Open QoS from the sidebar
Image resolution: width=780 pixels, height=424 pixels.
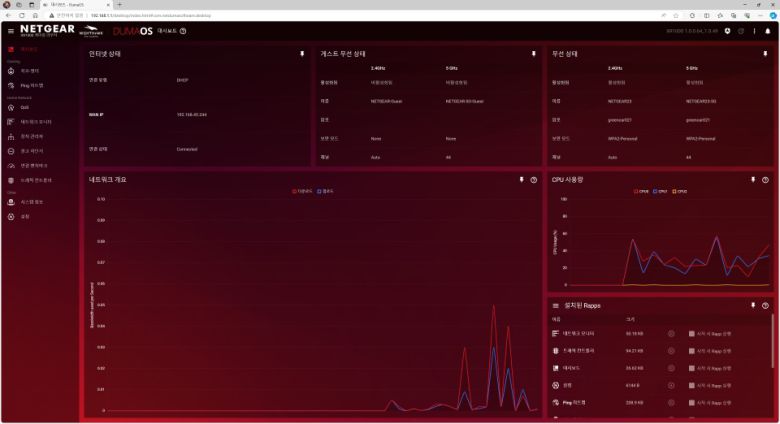point(25,107)
